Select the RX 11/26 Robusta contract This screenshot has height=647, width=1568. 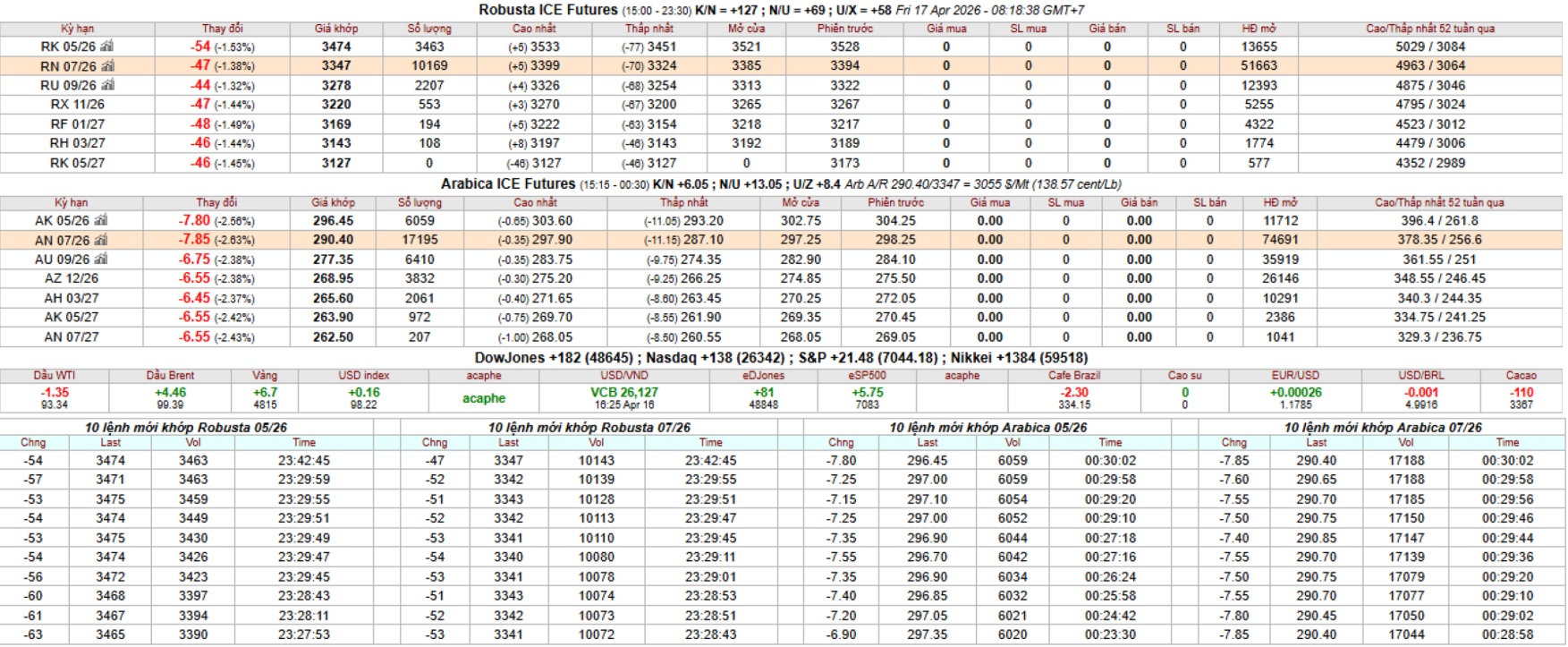click(77, 105)
